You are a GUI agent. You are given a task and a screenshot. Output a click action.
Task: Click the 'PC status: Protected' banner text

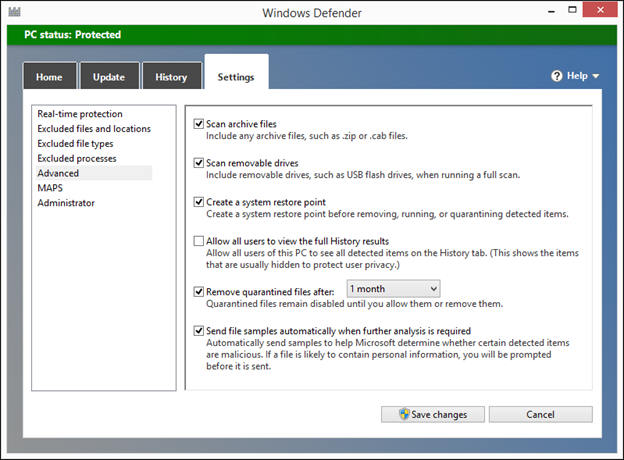tap(72, 35)
